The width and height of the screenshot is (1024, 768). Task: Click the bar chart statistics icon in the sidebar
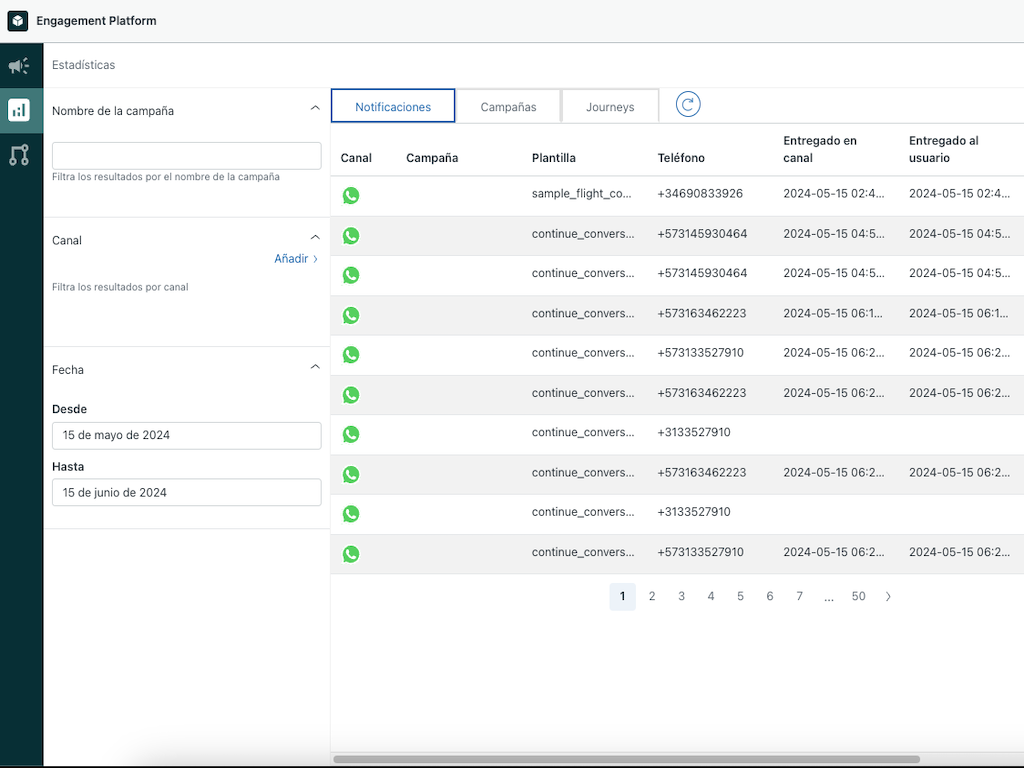coord(18,110)
